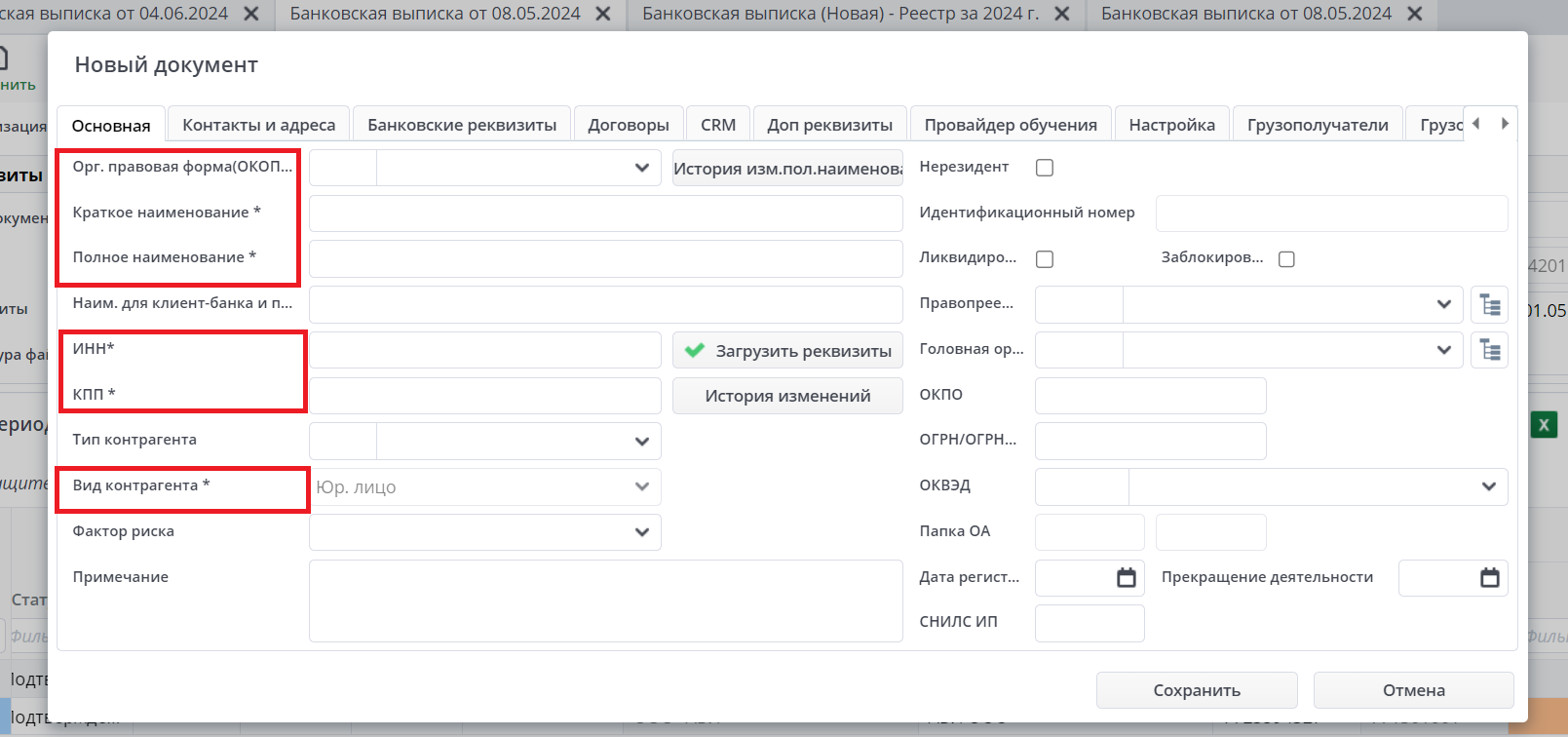Open the Головная организация tree selector icon
The width and height of the screenshot is (1568, 737).
pyautogui.click(x=1489, y=350)
